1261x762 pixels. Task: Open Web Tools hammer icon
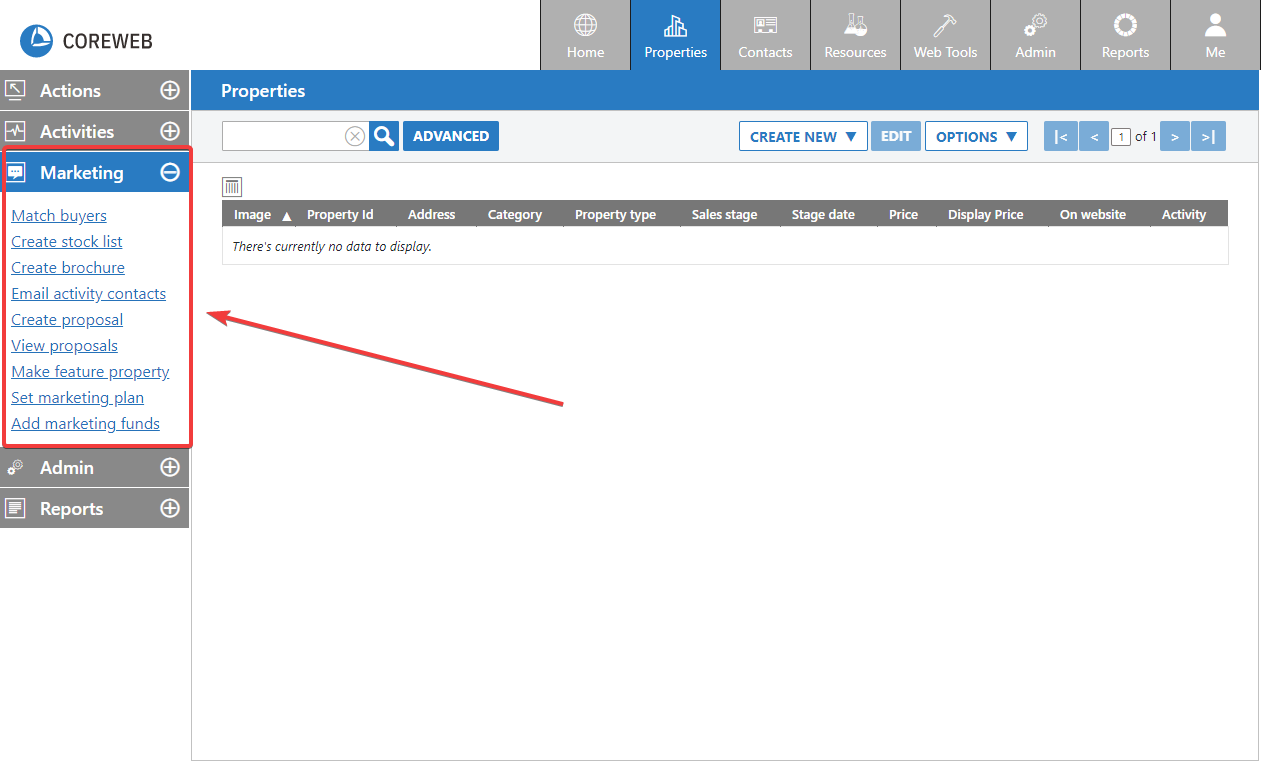click(x=945, y=26)
